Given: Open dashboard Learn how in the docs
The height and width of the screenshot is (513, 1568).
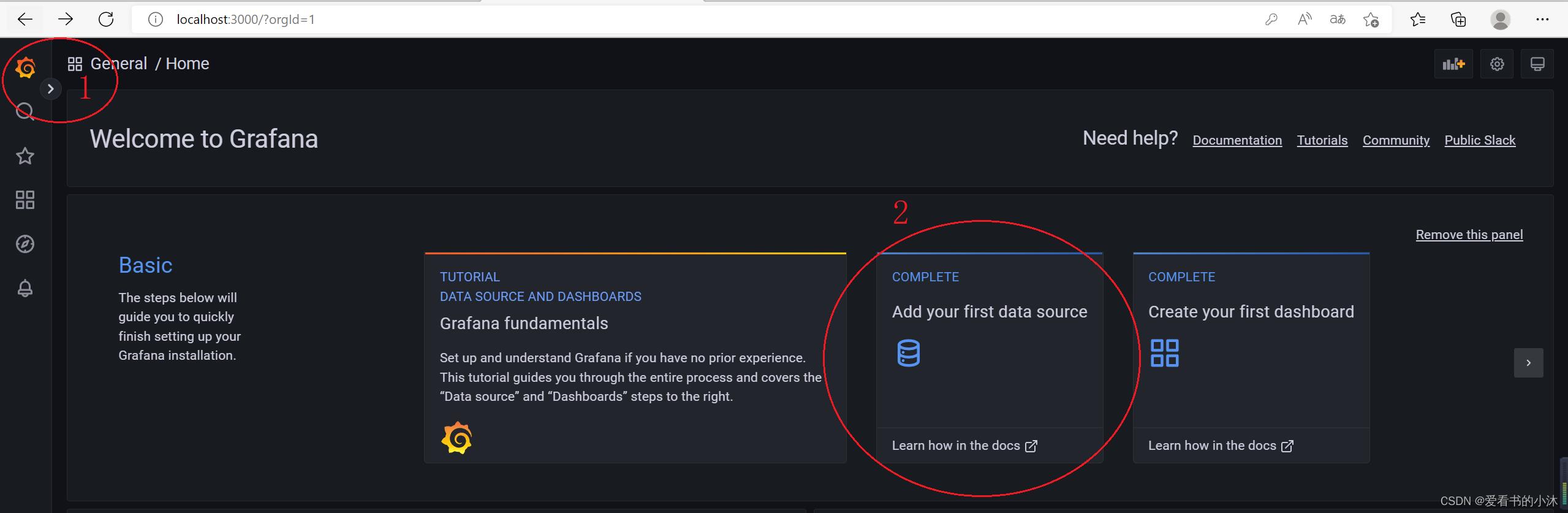Looking at the screenshot, I should (x=1221, y=446).
